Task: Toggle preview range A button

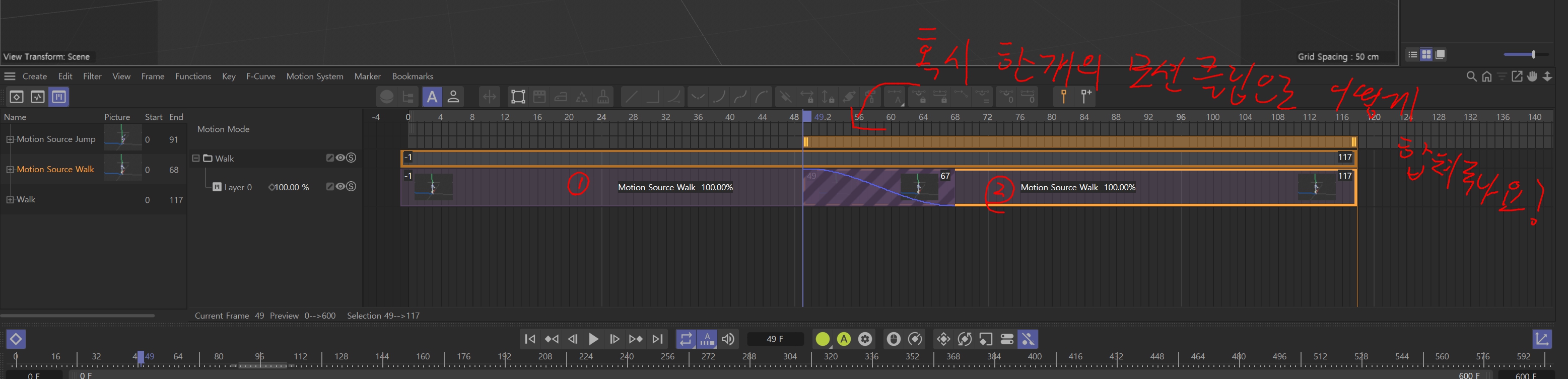Action: 707,339
